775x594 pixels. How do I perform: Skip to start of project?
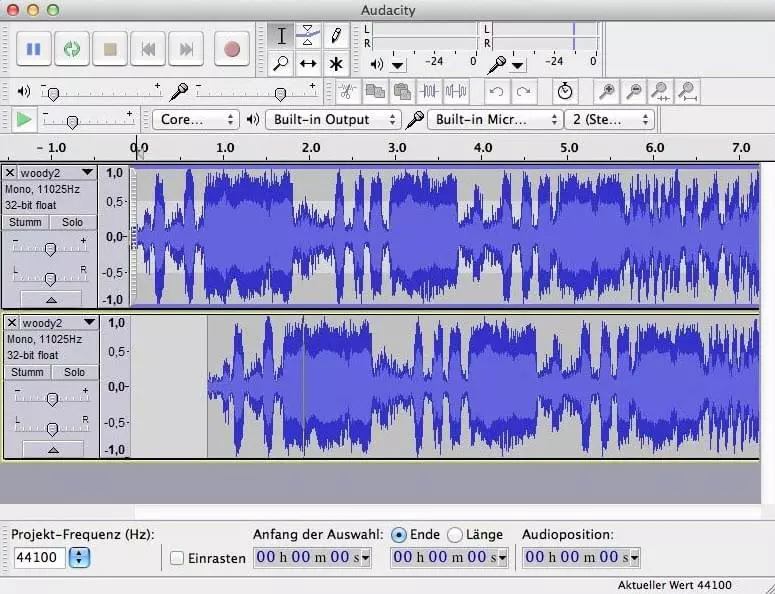[148, 49]
